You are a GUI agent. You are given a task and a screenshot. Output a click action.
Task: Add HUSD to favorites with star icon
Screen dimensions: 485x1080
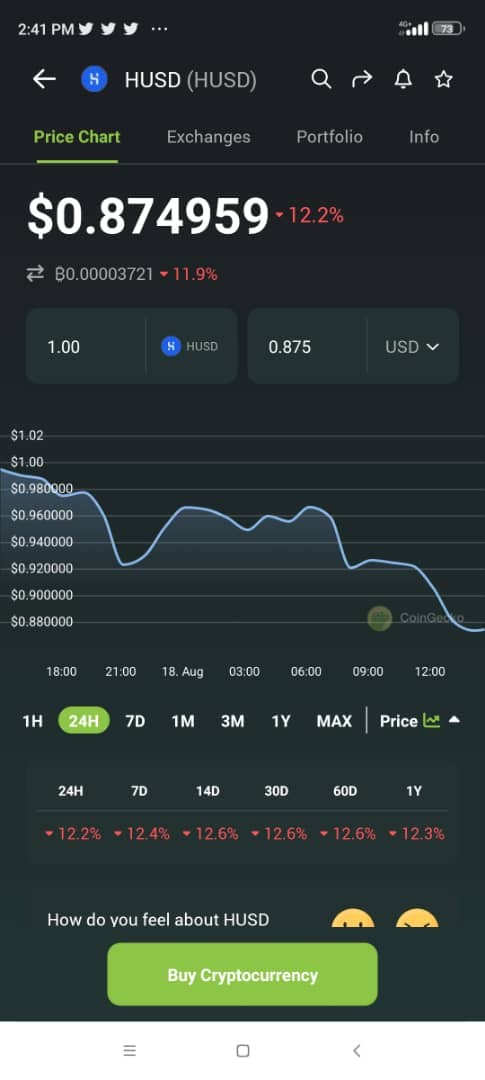[x=444, y=80]
